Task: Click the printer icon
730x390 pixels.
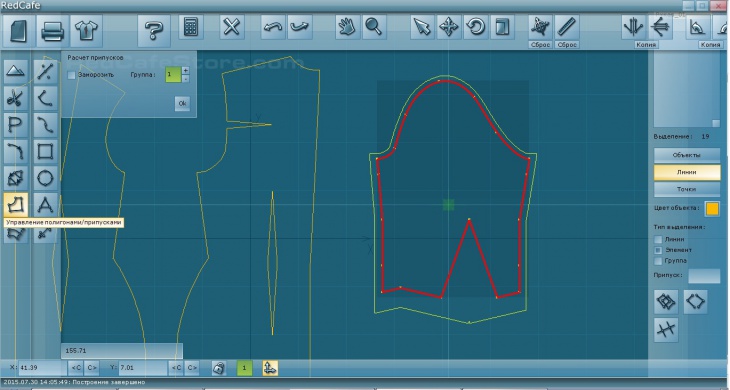Action: [x=52, y=32]
